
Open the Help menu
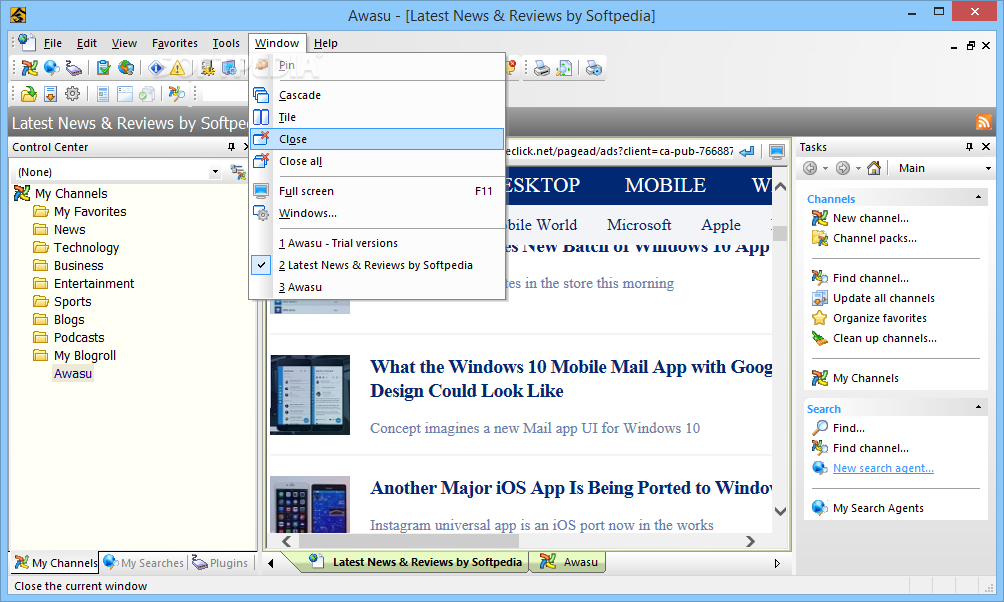pos(325,43)
